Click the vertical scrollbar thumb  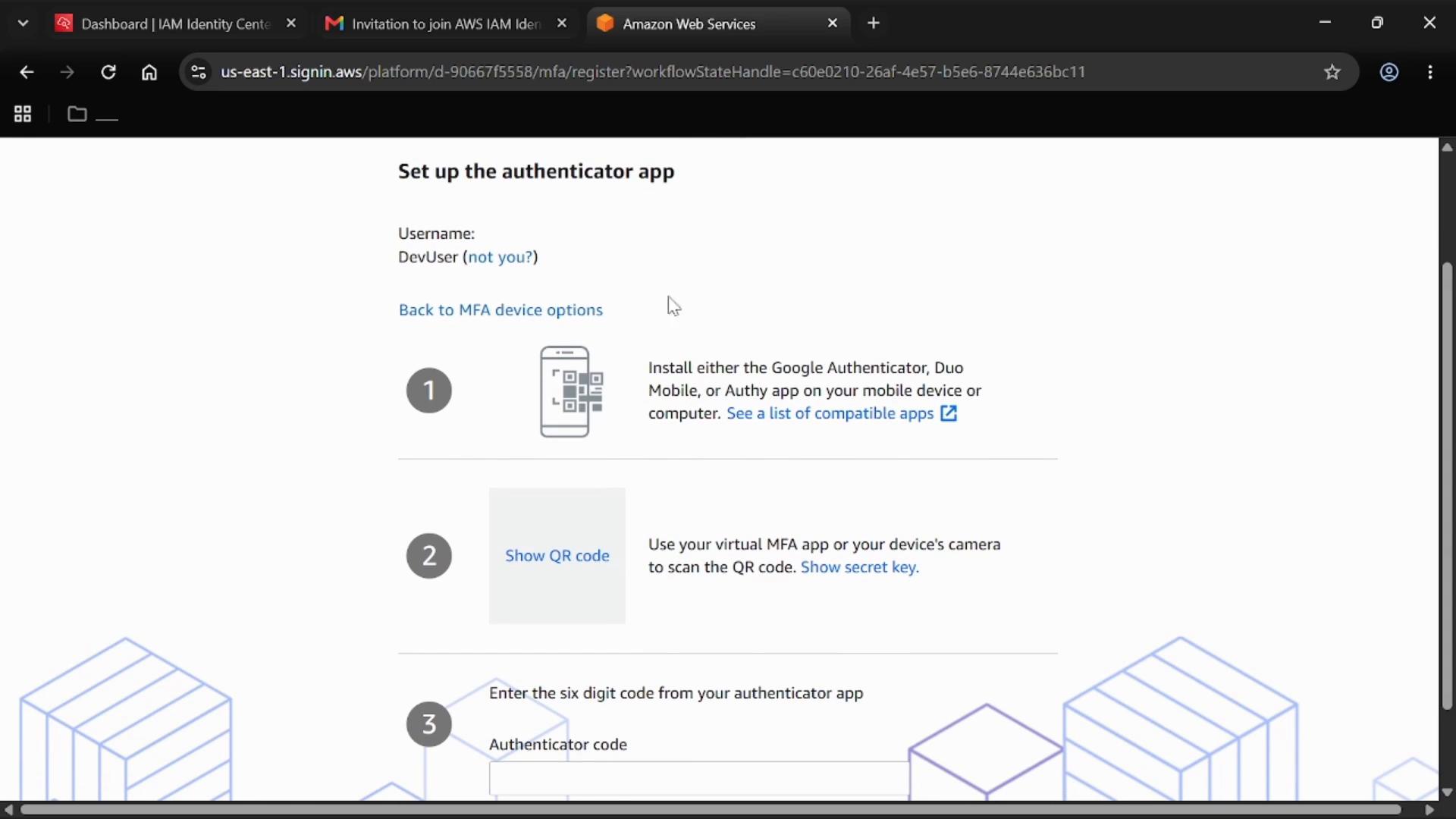[1447, 485]
